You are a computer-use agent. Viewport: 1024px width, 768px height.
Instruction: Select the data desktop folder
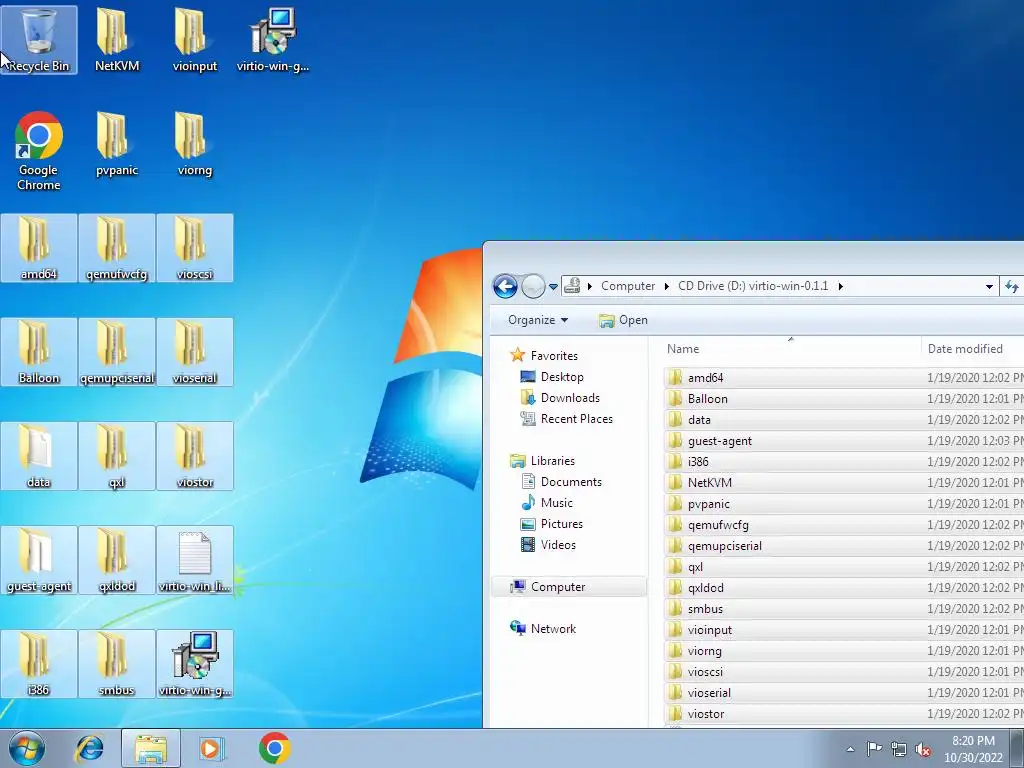point(39,456)
